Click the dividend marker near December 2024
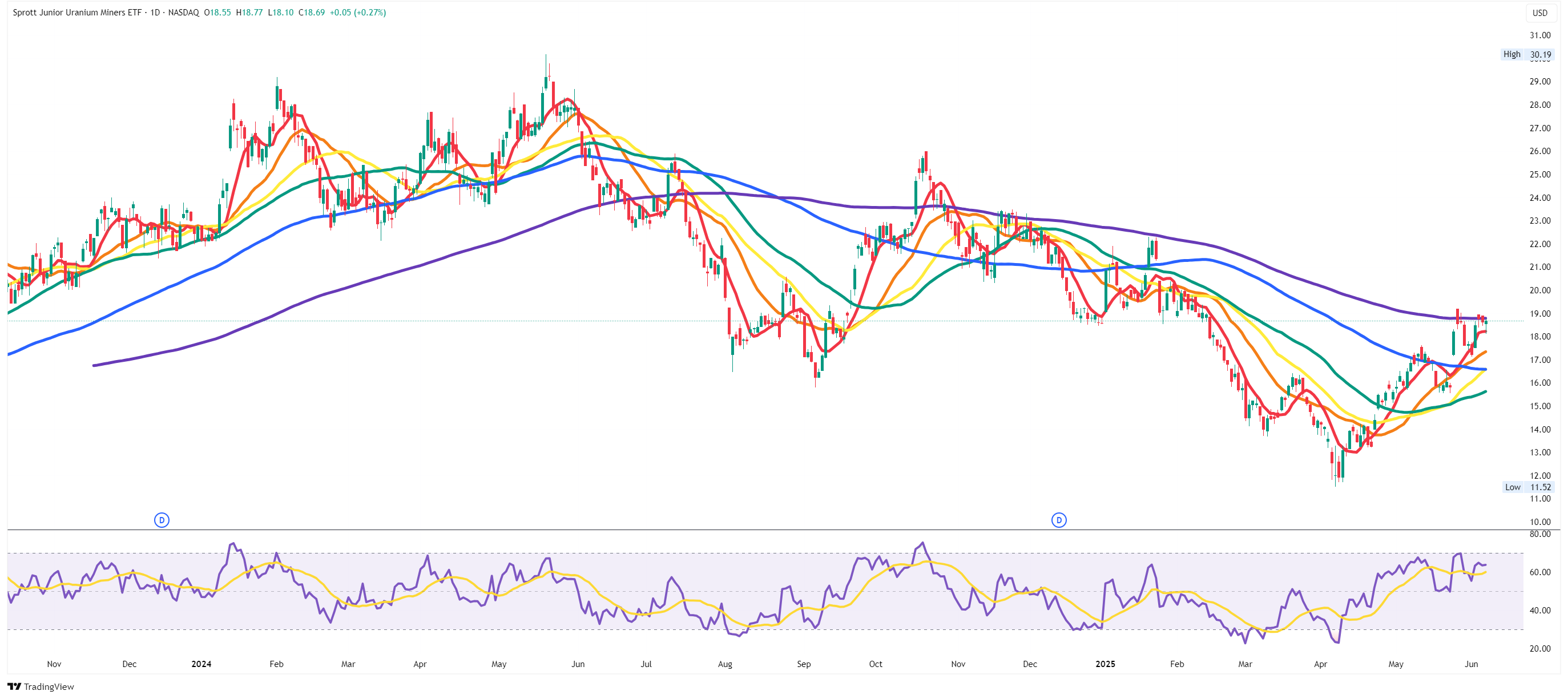The width and height of the screenshot is (1568, 699). pyautogui.click(x=1058, y=520)
